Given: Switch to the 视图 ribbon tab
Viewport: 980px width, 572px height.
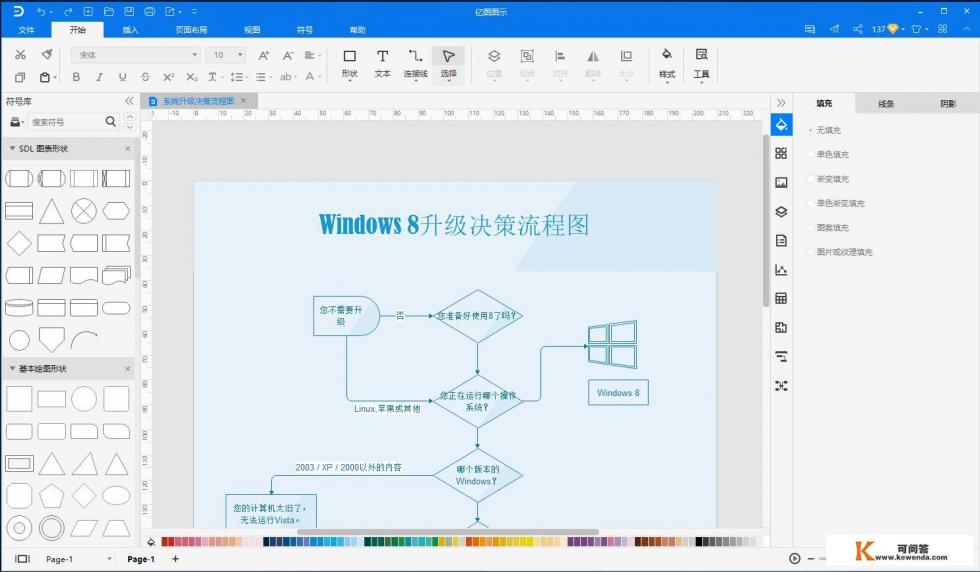Looking at the screenshot, I should pos(251,29).
